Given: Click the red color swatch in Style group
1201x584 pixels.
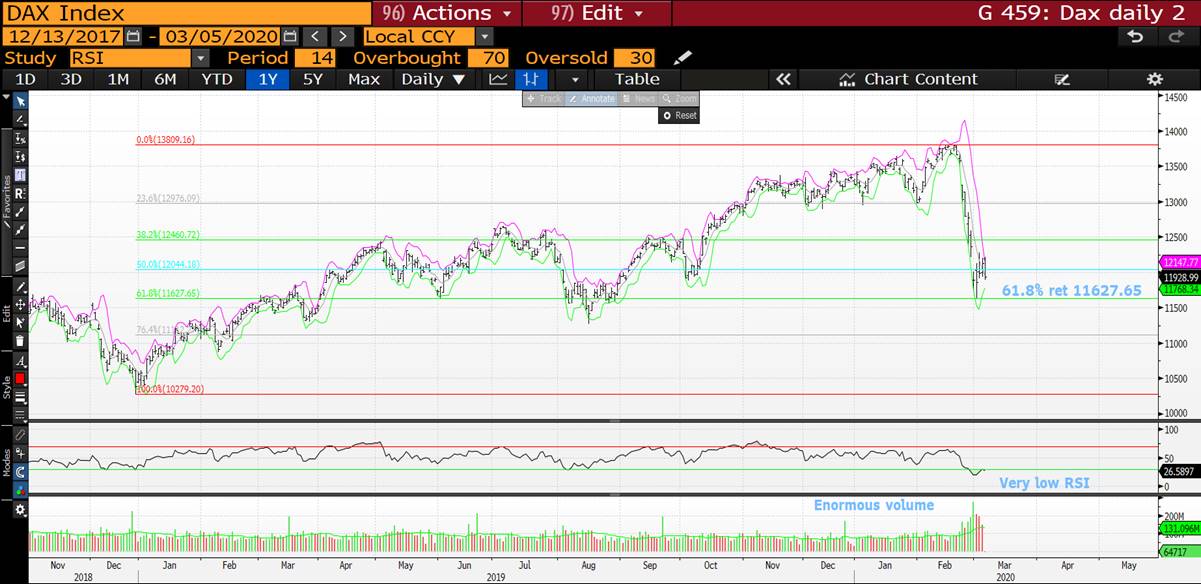Looking at the screenshot, I should point(20,379).
